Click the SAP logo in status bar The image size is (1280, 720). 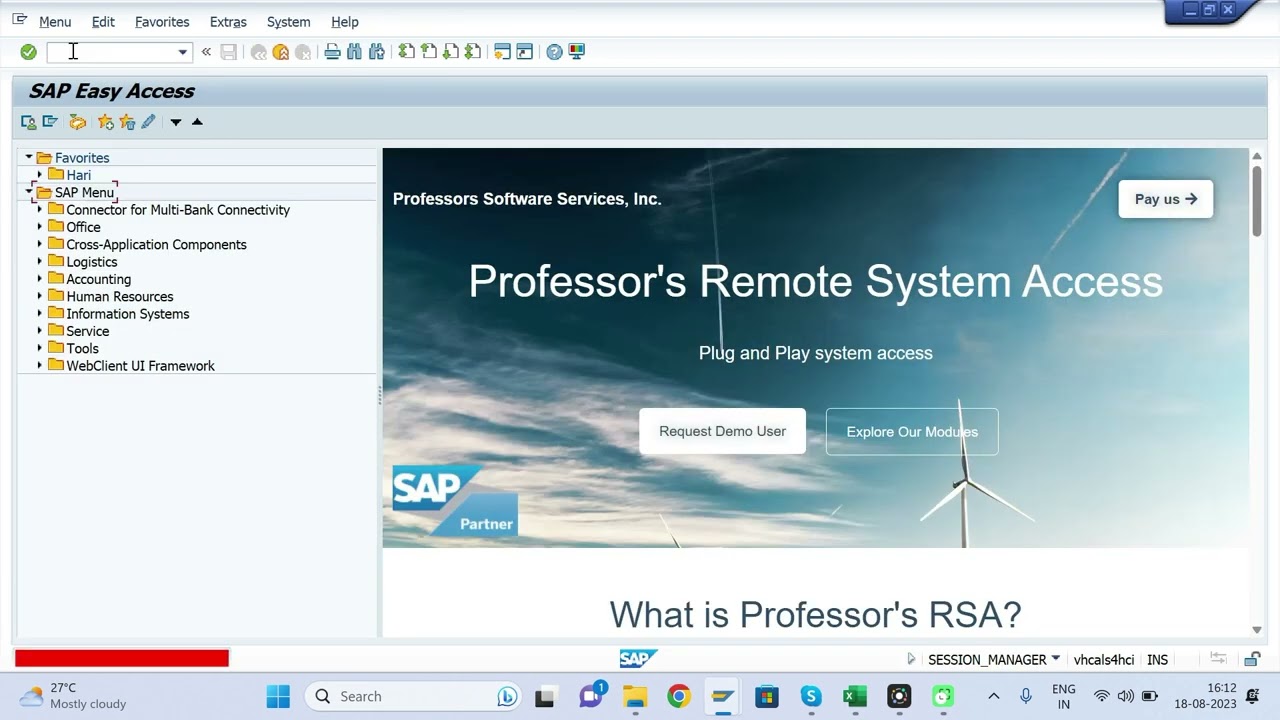pyautogui.click(x=638, y=659)
